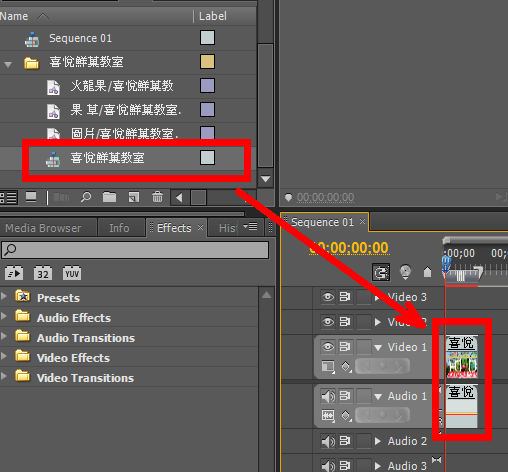Switch project panel to list view
The width and height of the screenshot is (508, 472).
coord(9,198)
